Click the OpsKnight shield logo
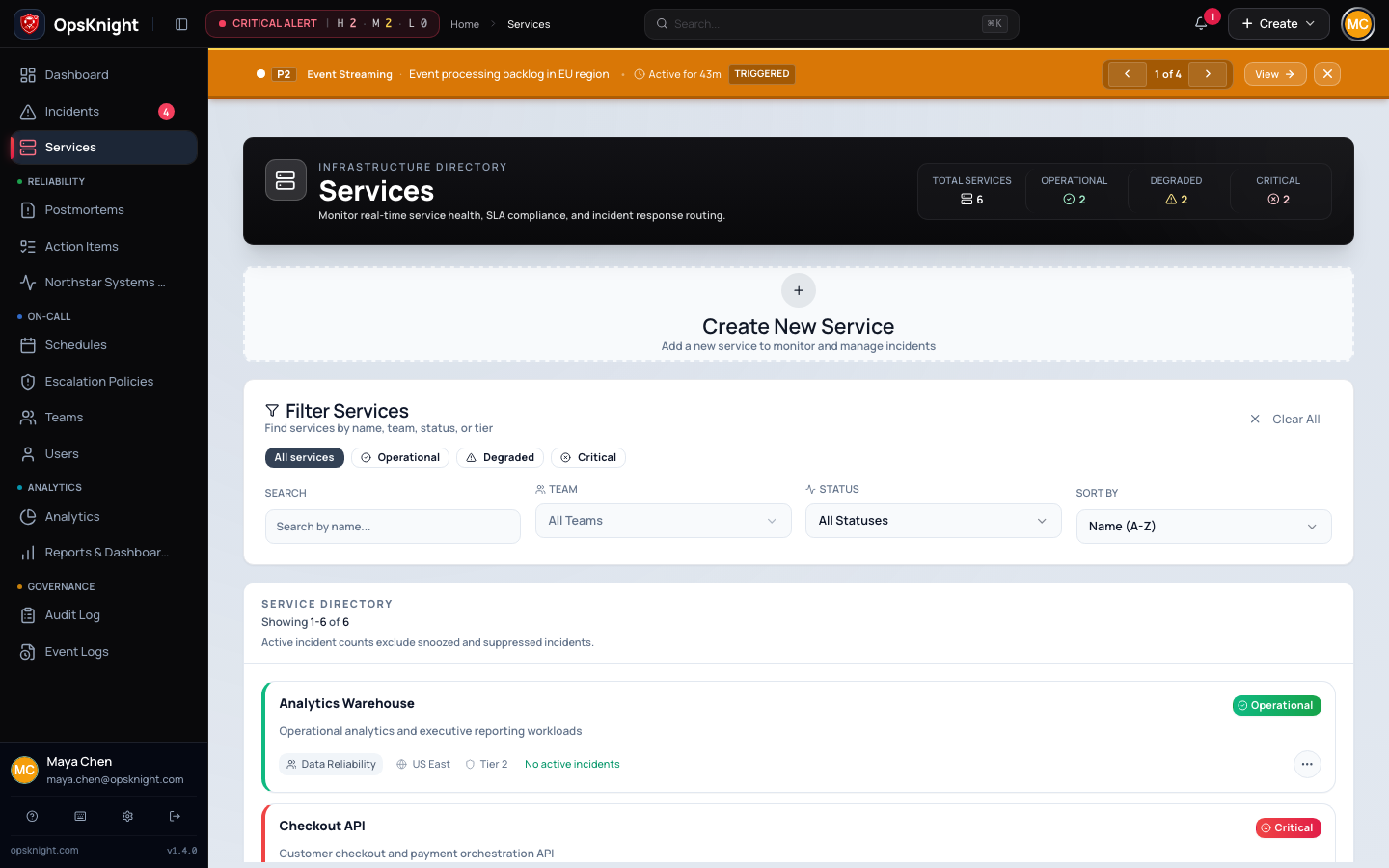The image size is (1389, 868). point(30,24)
